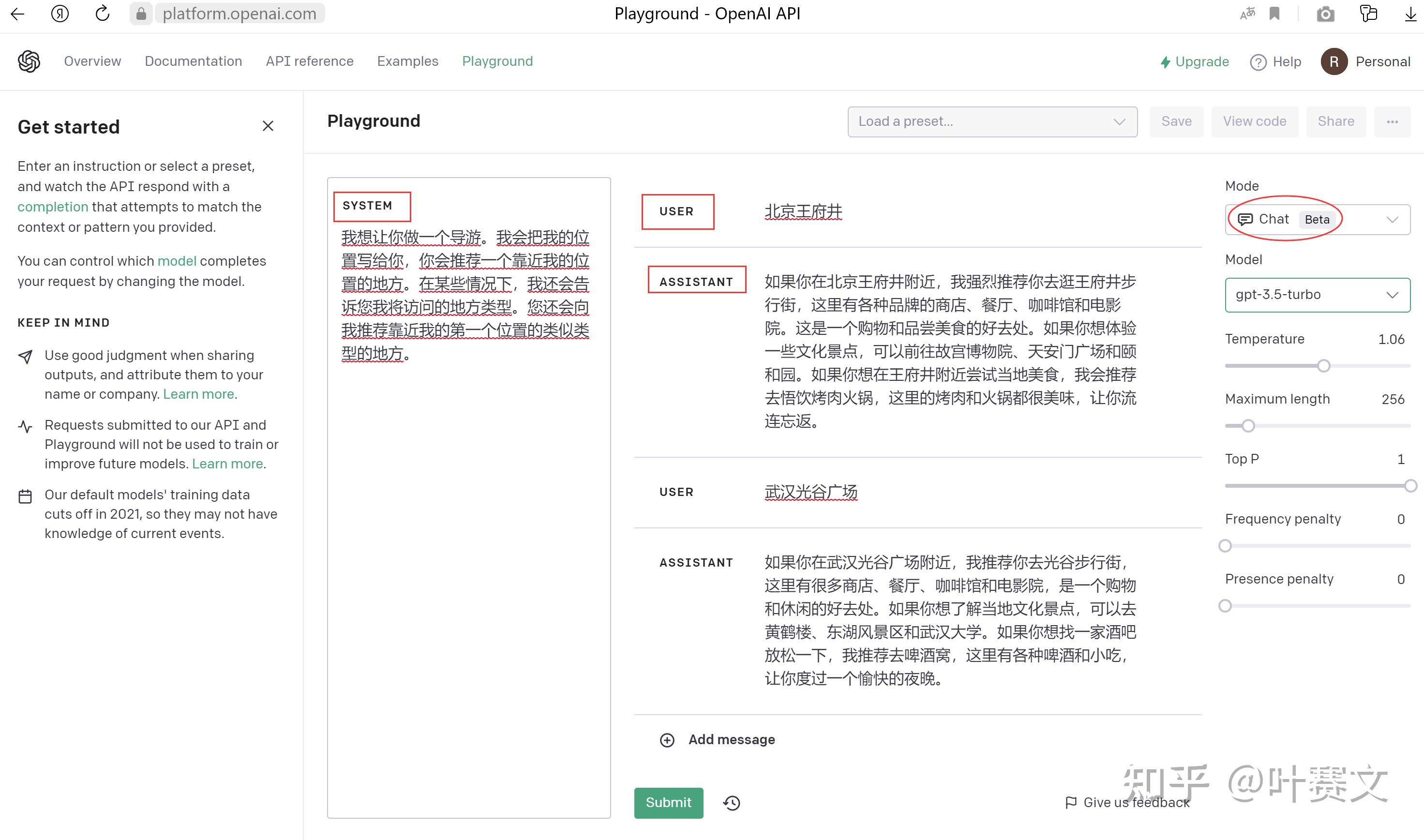Open the Examples navigation item
This screenshot has height=840, width=1424.
pyautogui.click(x=407, y=61)
